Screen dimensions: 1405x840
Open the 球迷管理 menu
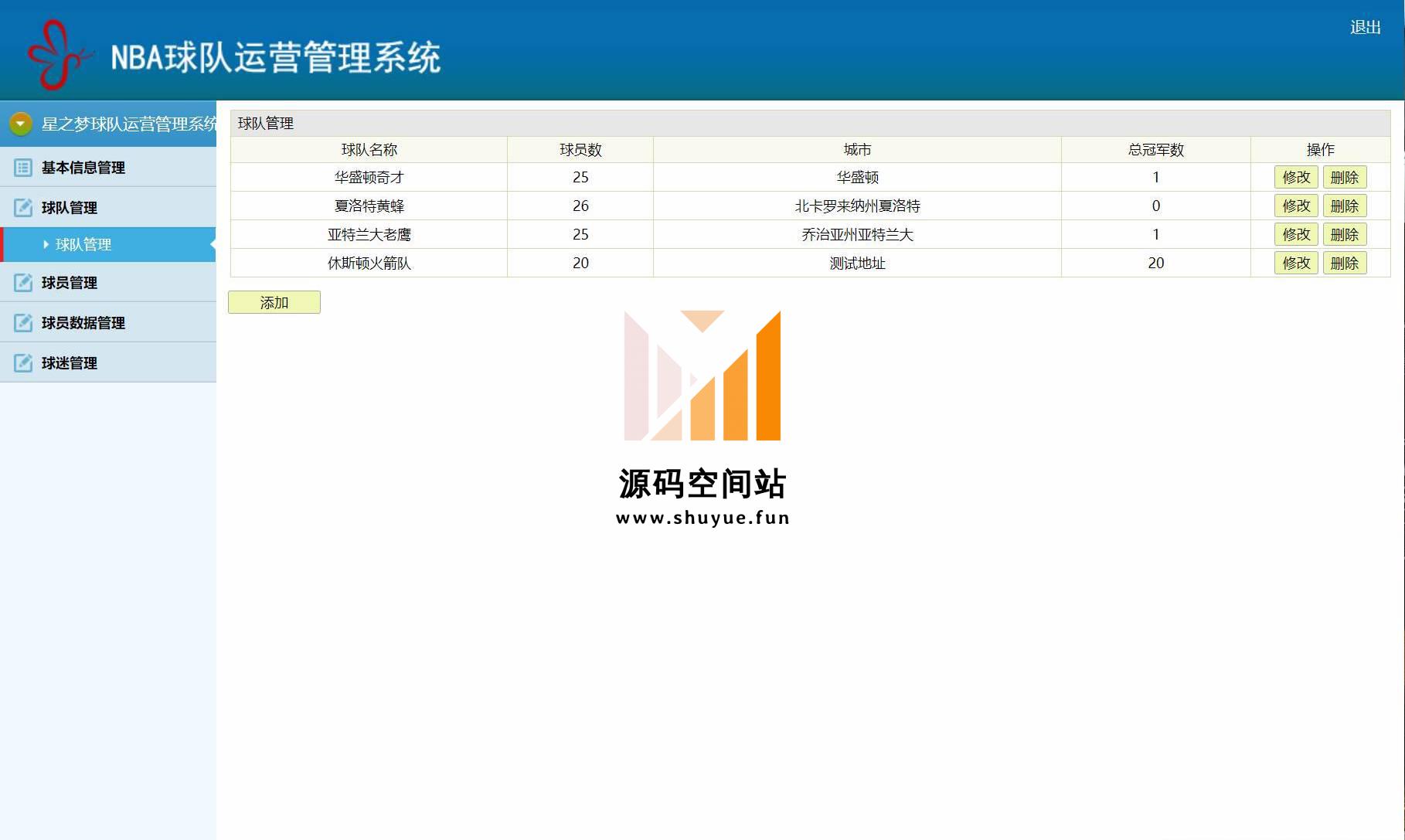pos(108,362)
